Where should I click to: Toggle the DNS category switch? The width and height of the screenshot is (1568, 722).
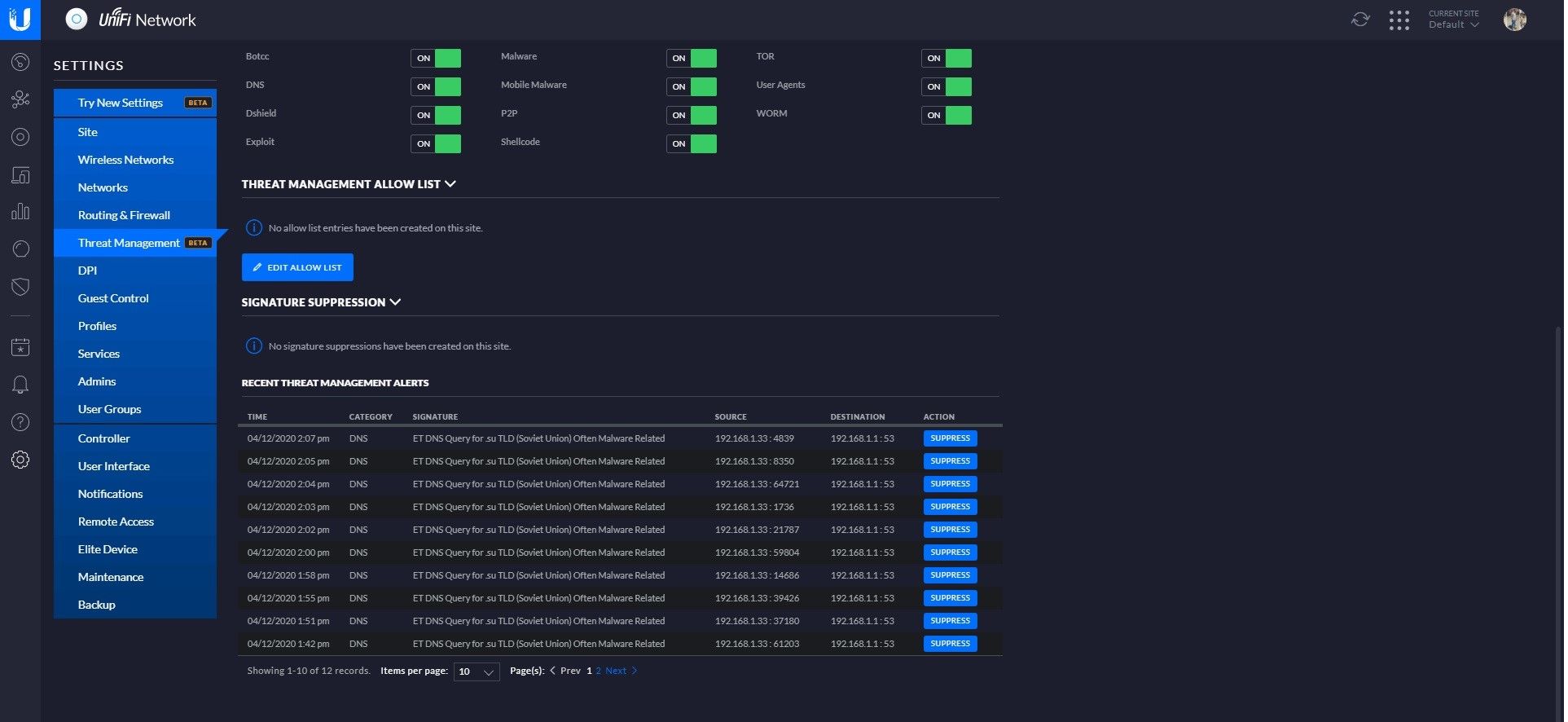coord(437,86)
